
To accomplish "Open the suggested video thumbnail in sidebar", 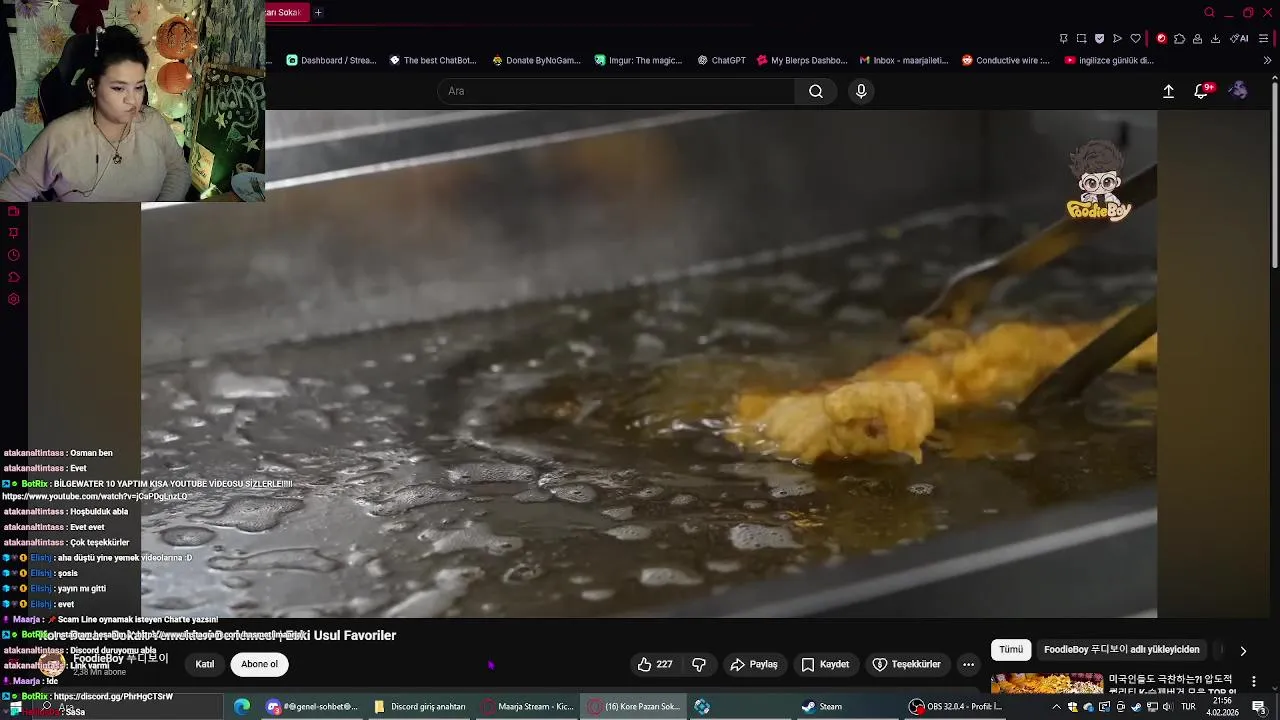I will [1046, 683].
